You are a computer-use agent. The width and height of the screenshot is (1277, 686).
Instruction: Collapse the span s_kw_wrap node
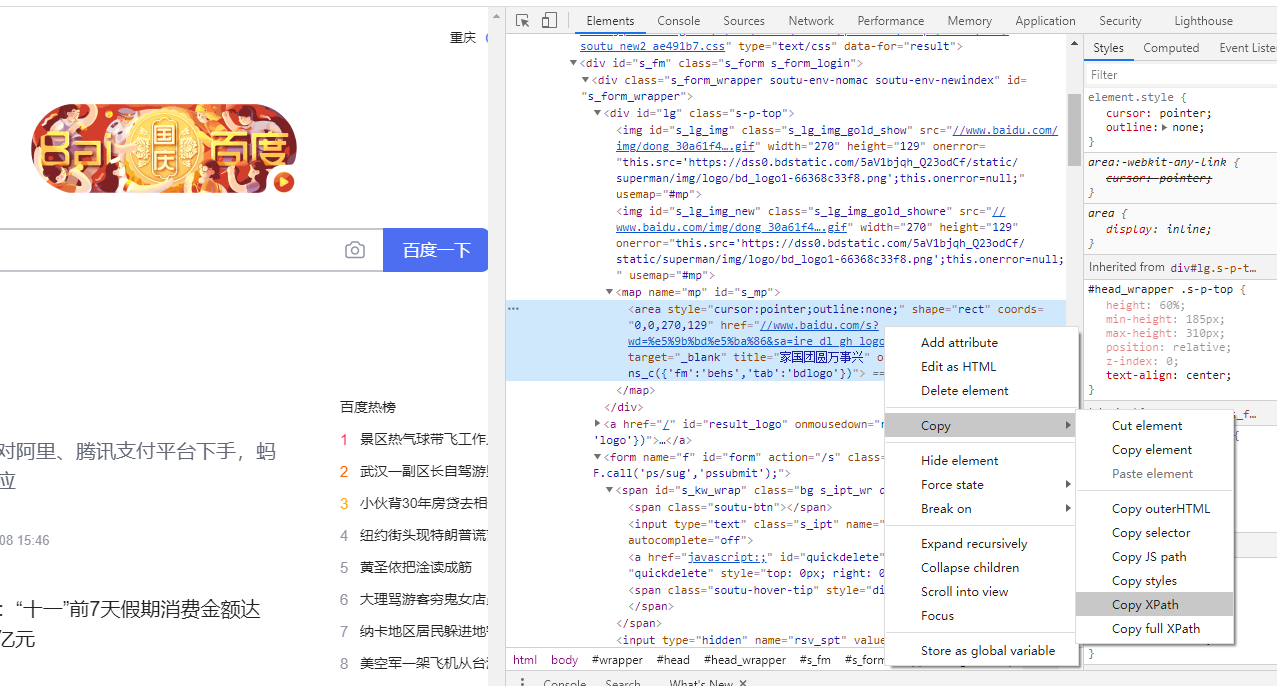click(x=609, y=490)
